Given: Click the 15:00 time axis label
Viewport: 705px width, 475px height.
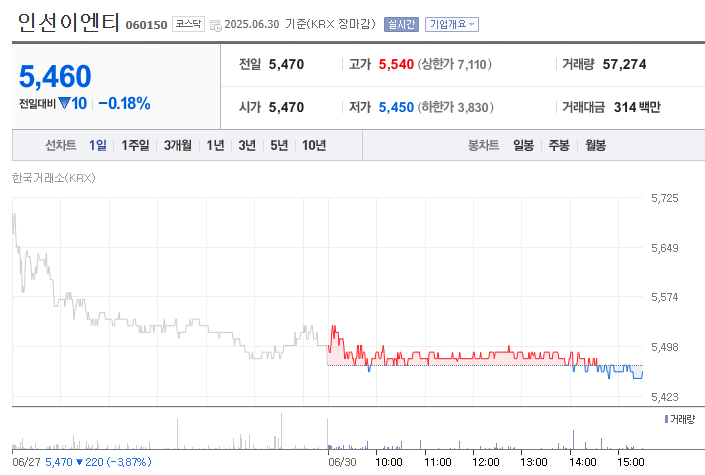Looking at the screenshot, I should click(631, 462).
